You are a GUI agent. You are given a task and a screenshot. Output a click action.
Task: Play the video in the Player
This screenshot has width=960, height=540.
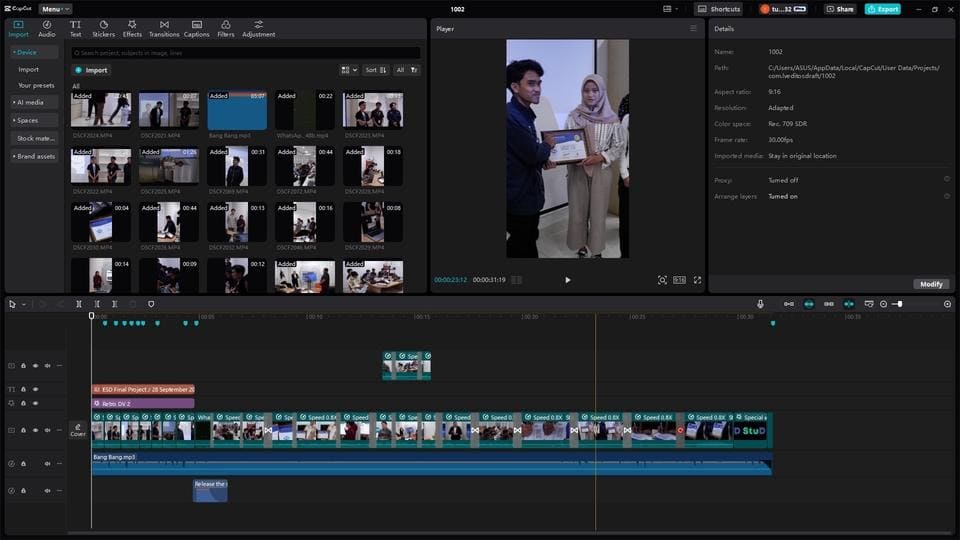(568, 280)
